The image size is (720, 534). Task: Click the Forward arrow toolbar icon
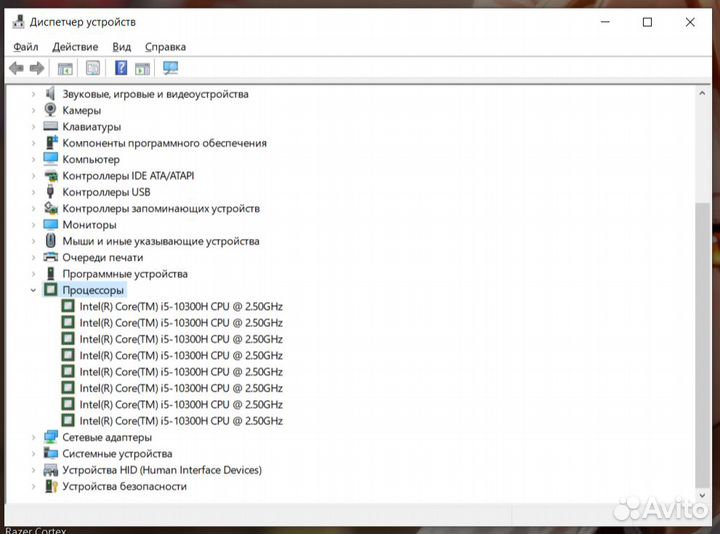[x=37, y=68]
